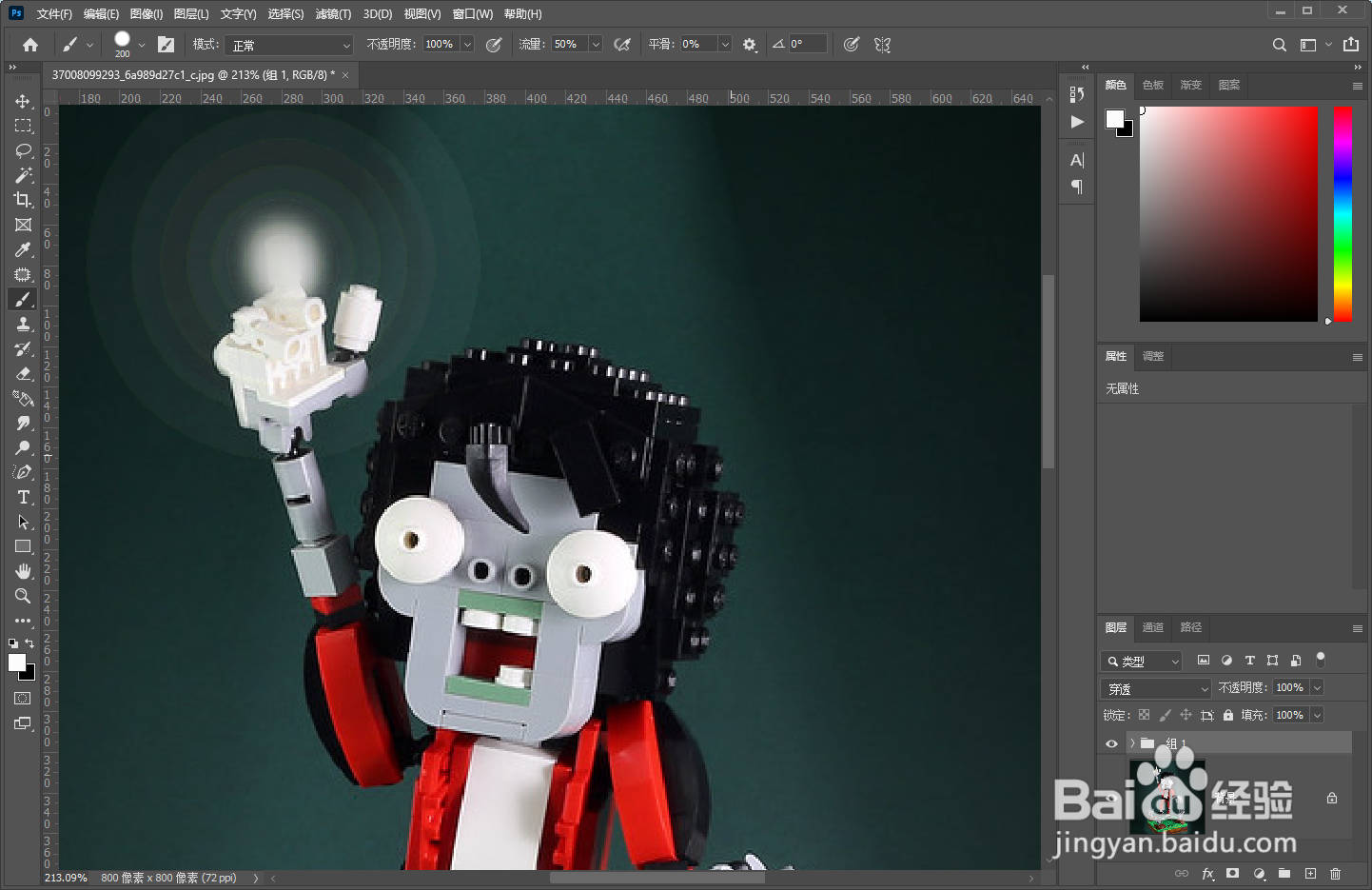Toggle visibility of 组 1 group
This screenshot has height=890, width=1372.
1111,743
